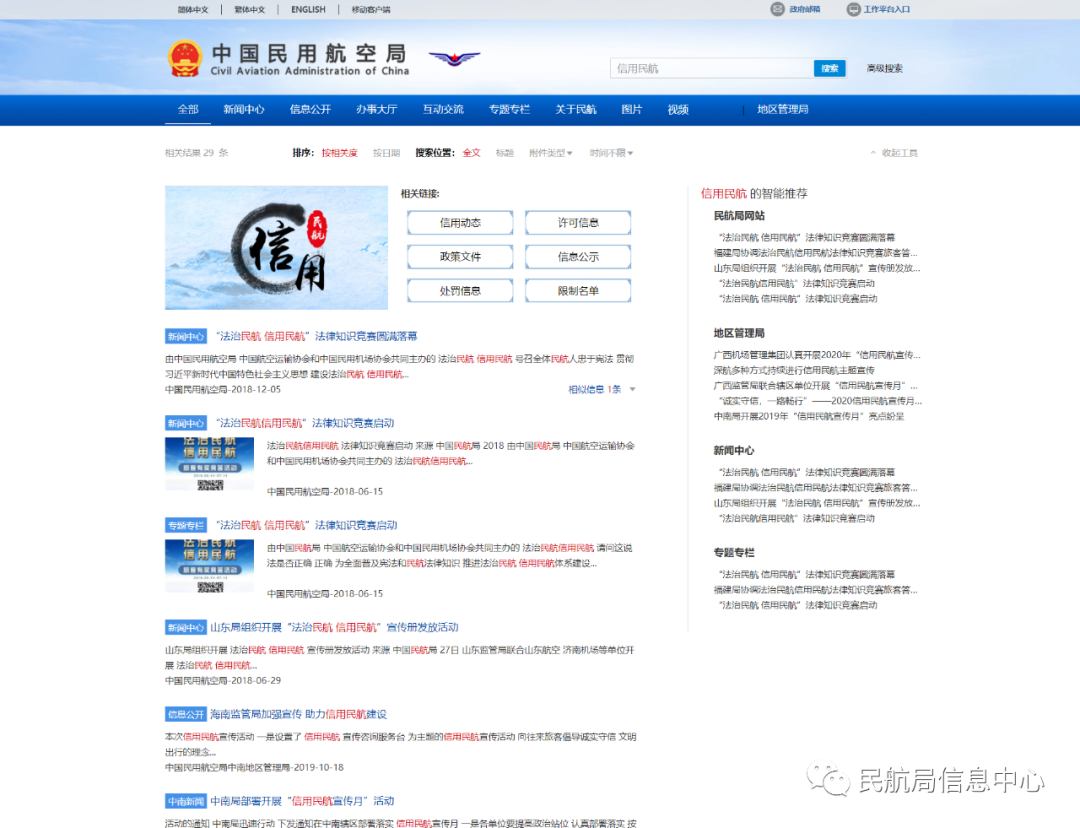The width and height of the screenshot is (1080, 828).
Task: Open sidebar link 中南局开展2019年 信用民航宣传月
Action: coord(809,416)
